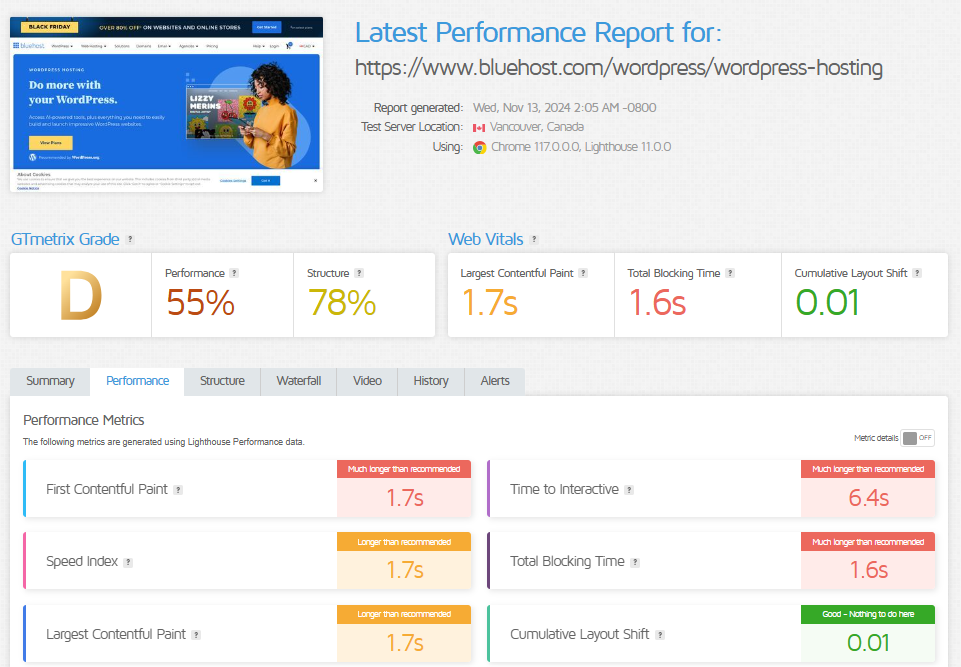Click the report generated date text
This screenshot has height=667, width=961.
coord(564,108)
